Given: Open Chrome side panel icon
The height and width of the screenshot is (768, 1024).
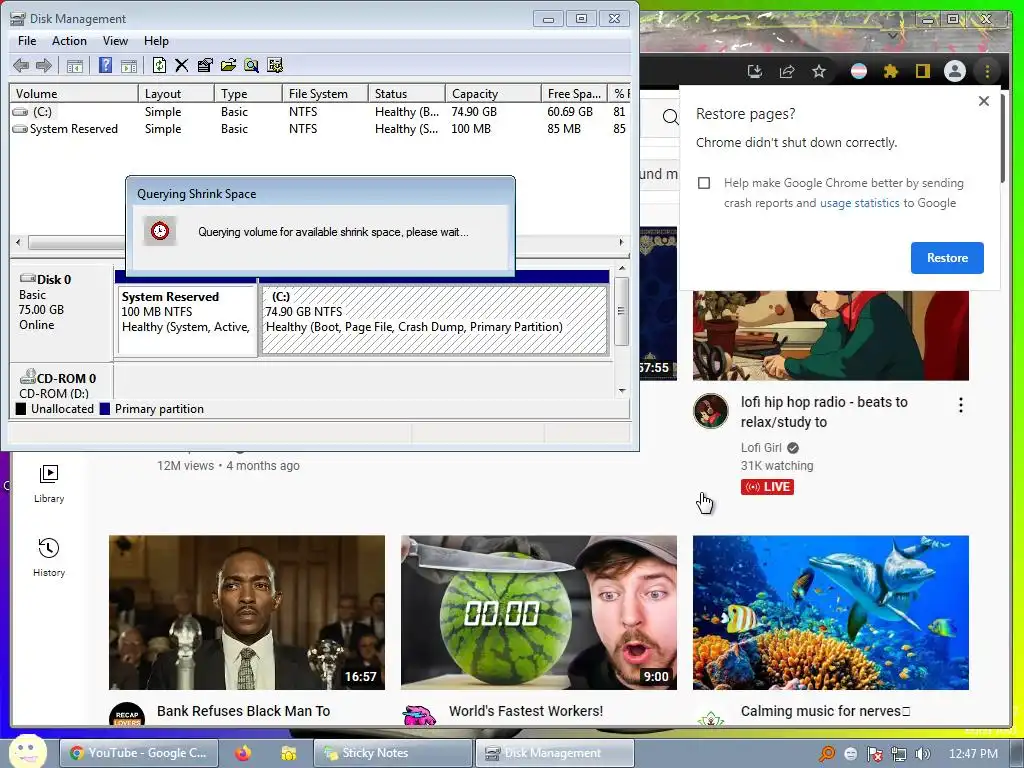Looking at the screenshot, I should coord(923,71).
